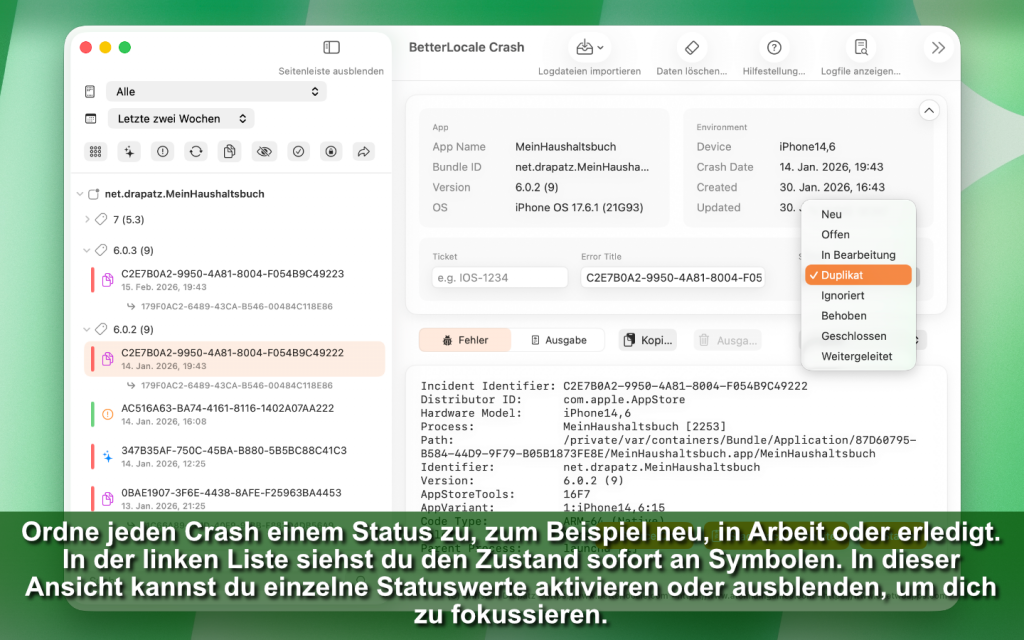
Task: Click the curved arrow forwarded status filter
Action: click(x=364, y=151)
